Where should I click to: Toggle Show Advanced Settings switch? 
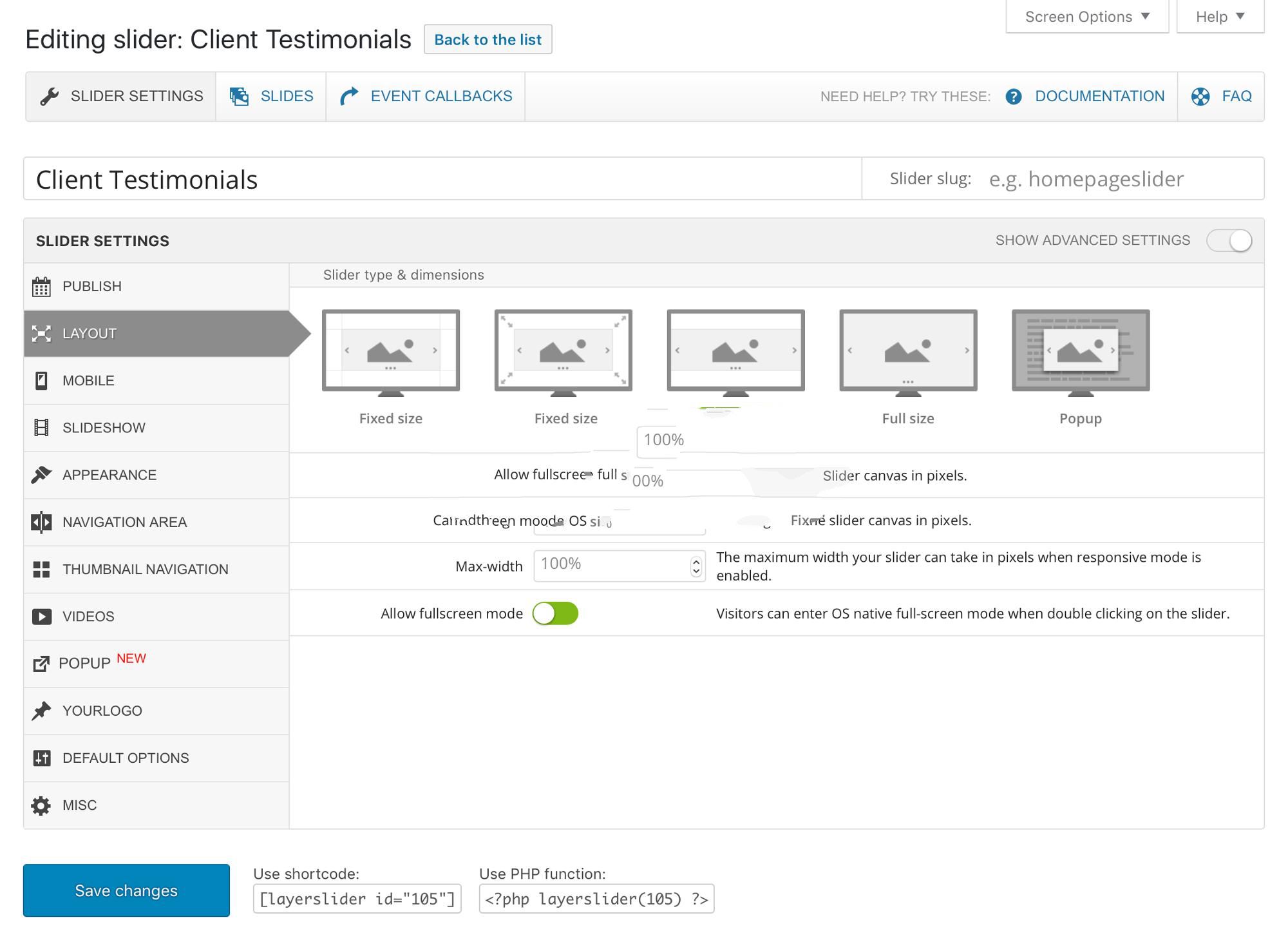pos(1229,240)
